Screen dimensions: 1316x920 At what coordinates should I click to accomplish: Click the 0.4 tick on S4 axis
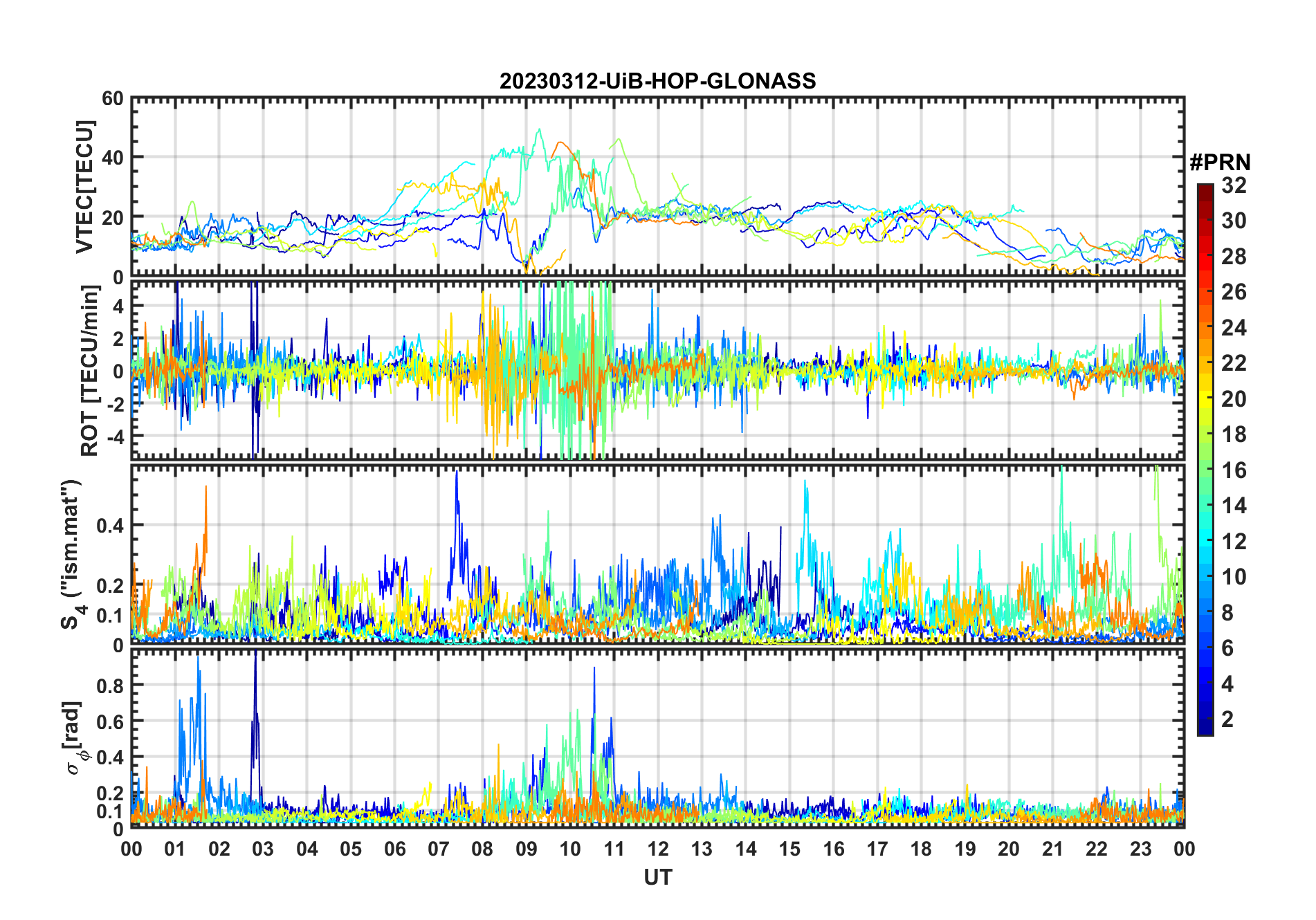(x=110, y=526)
